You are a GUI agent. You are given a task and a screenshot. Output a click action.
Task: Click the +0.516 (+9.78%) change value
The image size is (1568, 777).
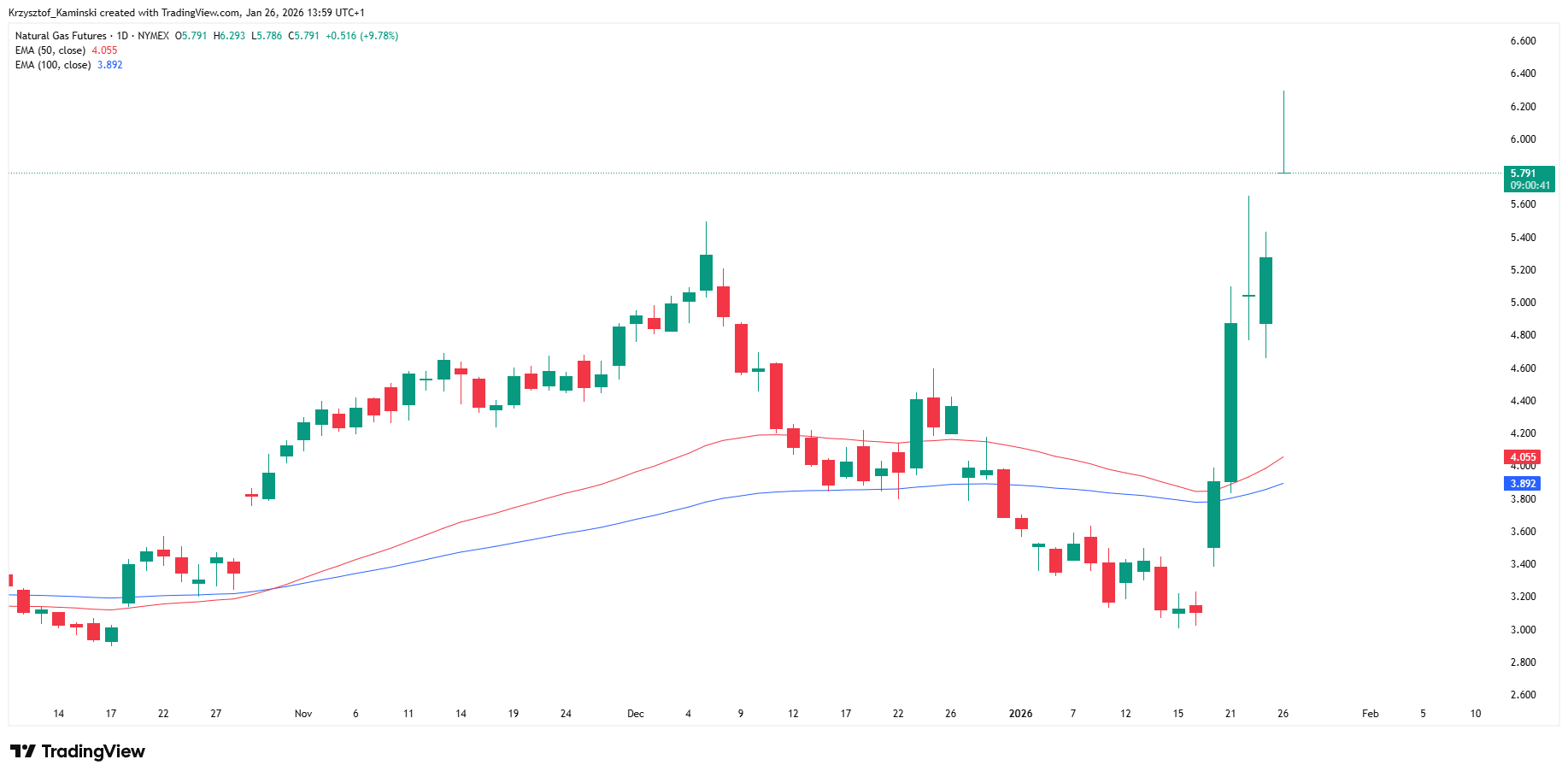[361, 36]
